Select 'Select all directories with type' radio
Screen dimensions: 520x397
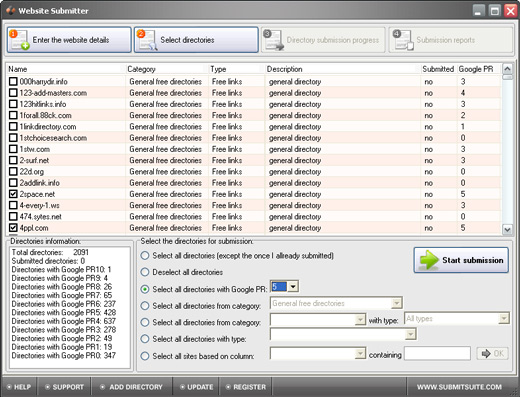tap(145, 339)
